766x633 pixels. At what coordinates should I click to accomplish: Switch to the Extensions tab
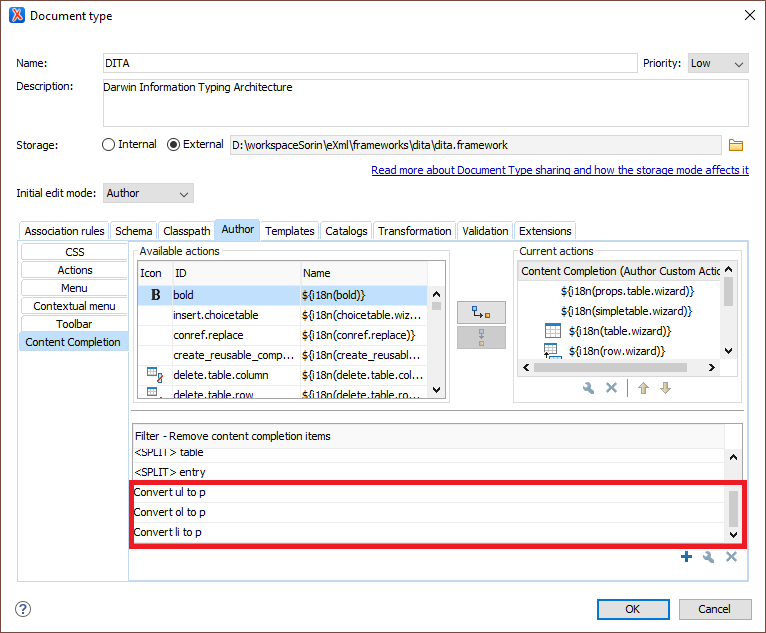(545, 231)
